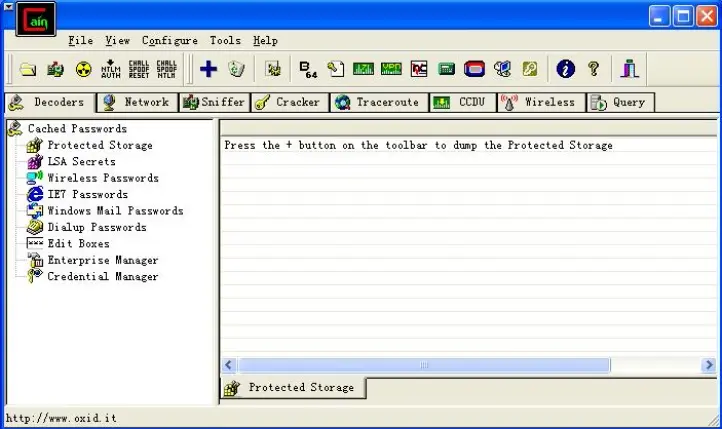Screen dimensions: 722x429
Task: Switch to the Traceroute tab
Action: [379, 102]
